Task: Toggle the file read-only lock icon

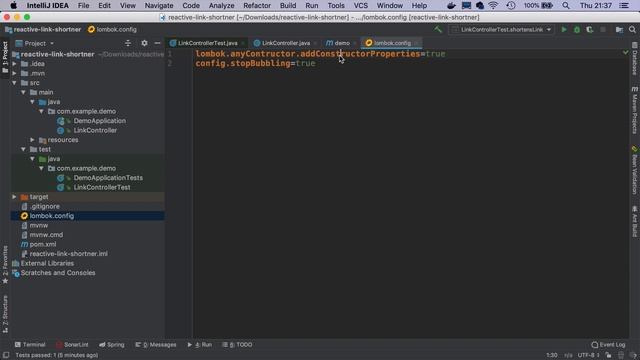Action: click(608, 355)
